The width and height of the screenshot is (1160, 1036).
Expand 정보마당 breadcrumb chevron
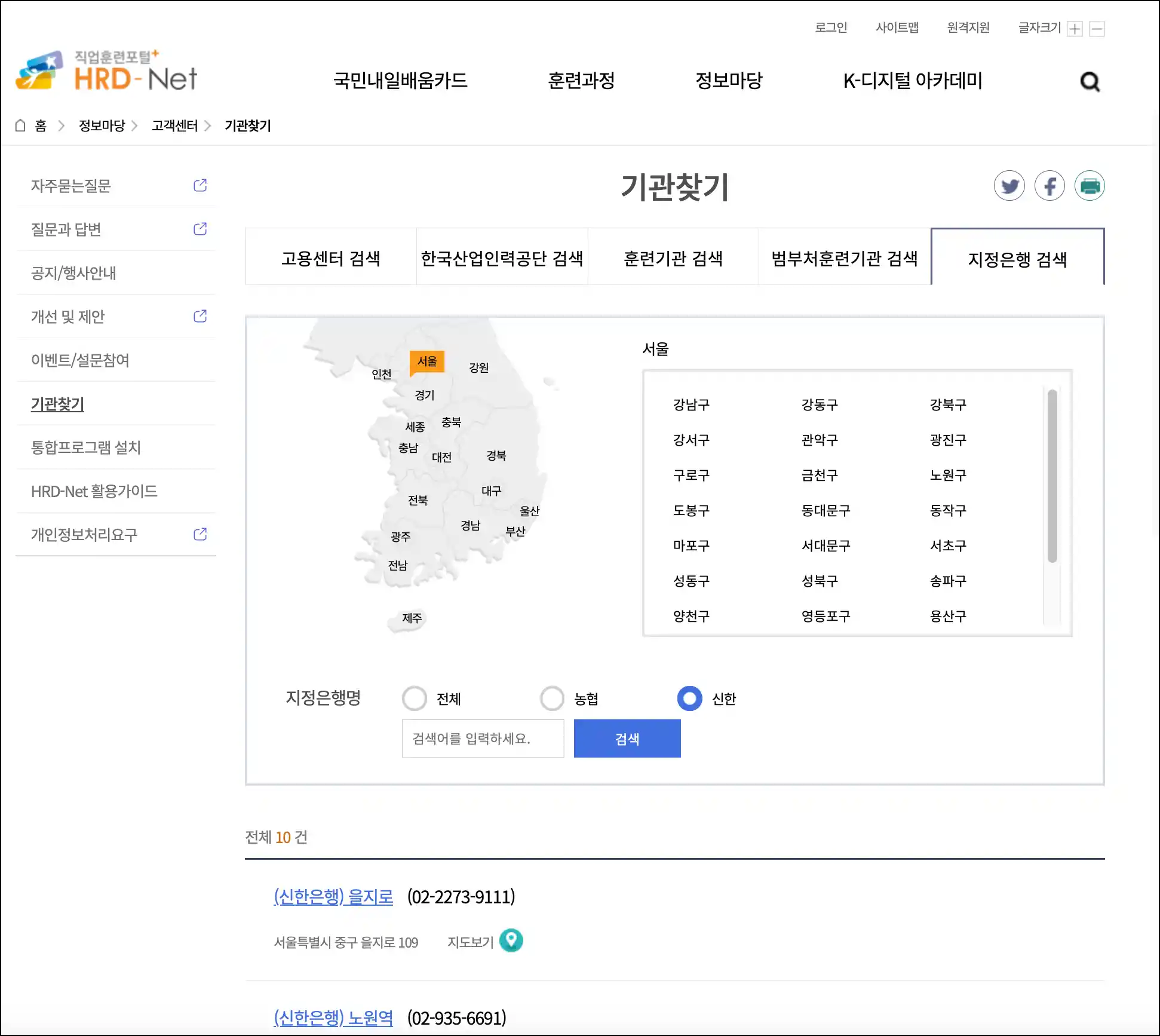134,125
